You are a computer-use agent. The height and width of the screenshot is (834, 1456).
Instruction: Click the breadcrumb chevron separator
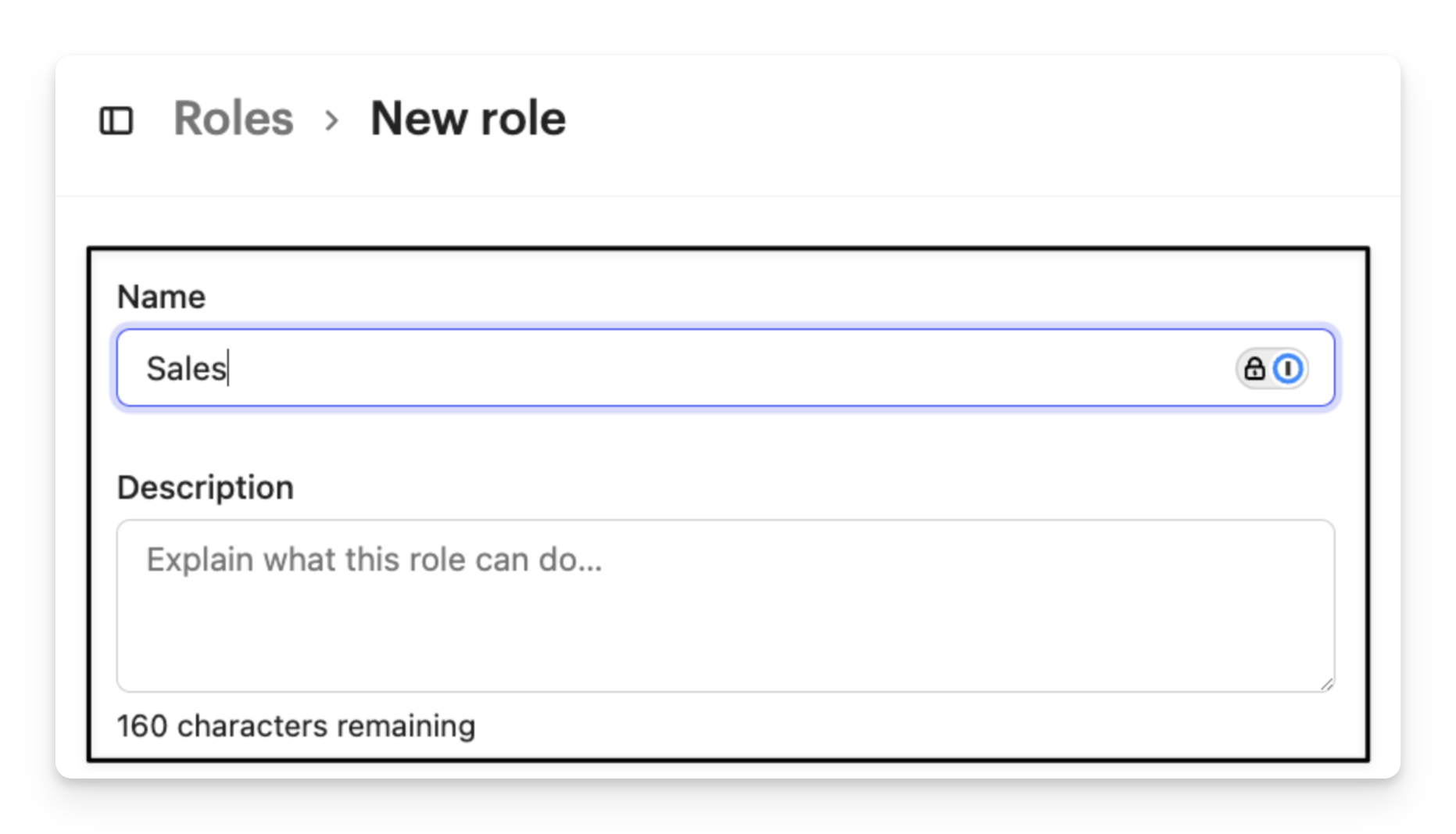pyautogui.click(x=332, y=120)
